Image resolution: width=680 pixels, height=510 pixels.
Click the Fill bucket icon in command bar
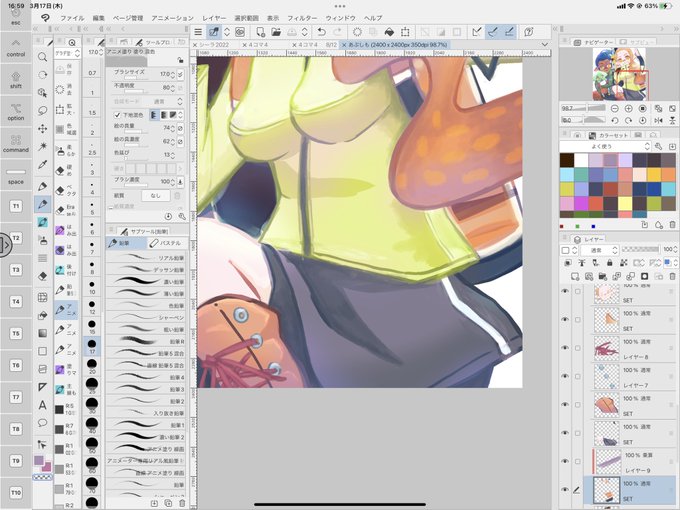tap(389, 32)
